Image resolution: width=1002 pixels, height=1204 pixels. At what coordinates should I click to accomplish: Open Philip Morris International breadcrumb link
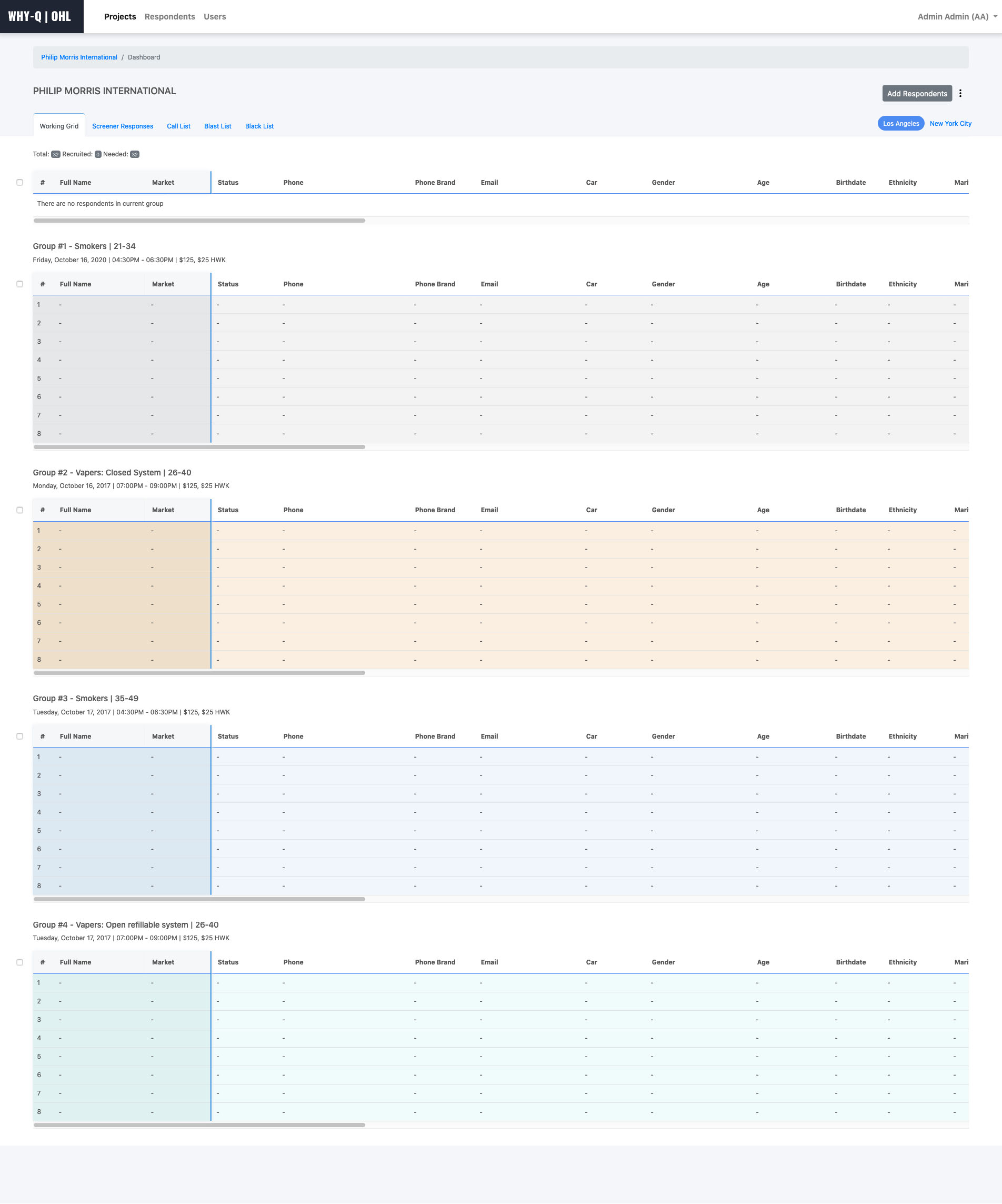pyautogui.click(x=79, y=57)
